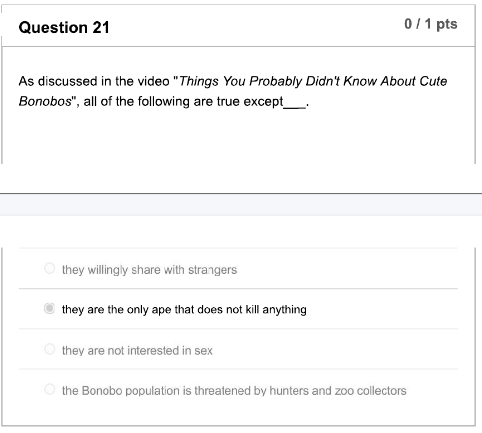The image size is (482, 433).
Task: Click the selected radio button beside 'only ape that does not kill'
Action: click(x=49, y=309)
